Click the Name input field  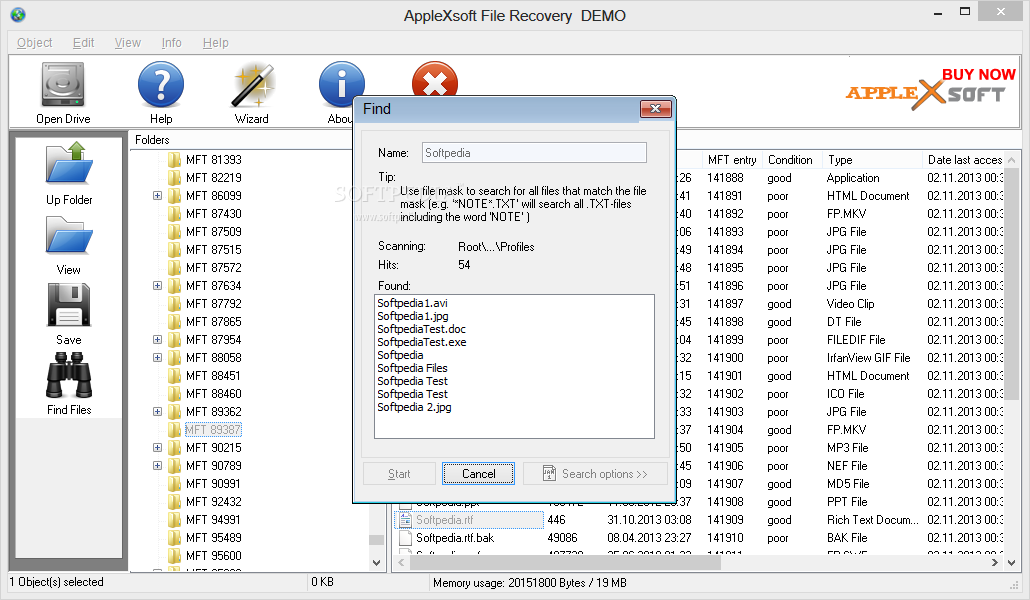coord(534,152)
